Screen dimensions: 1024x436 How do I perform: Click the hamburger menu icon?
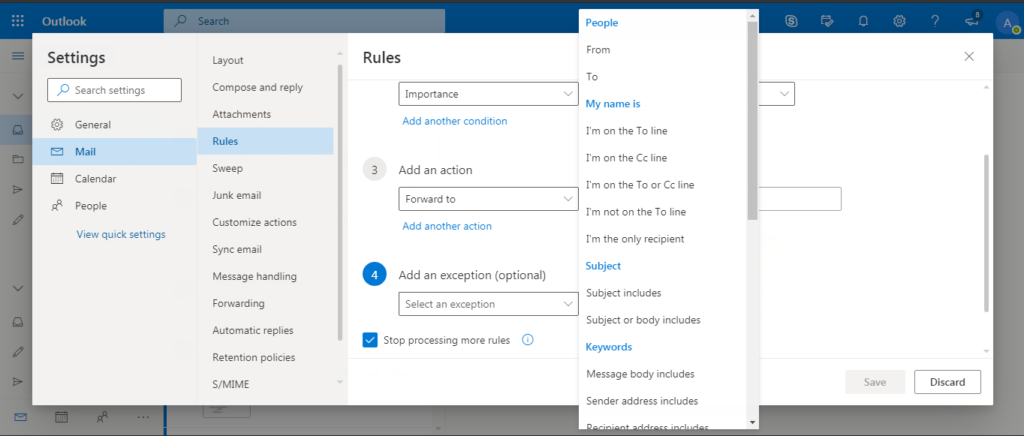point(18,56)
